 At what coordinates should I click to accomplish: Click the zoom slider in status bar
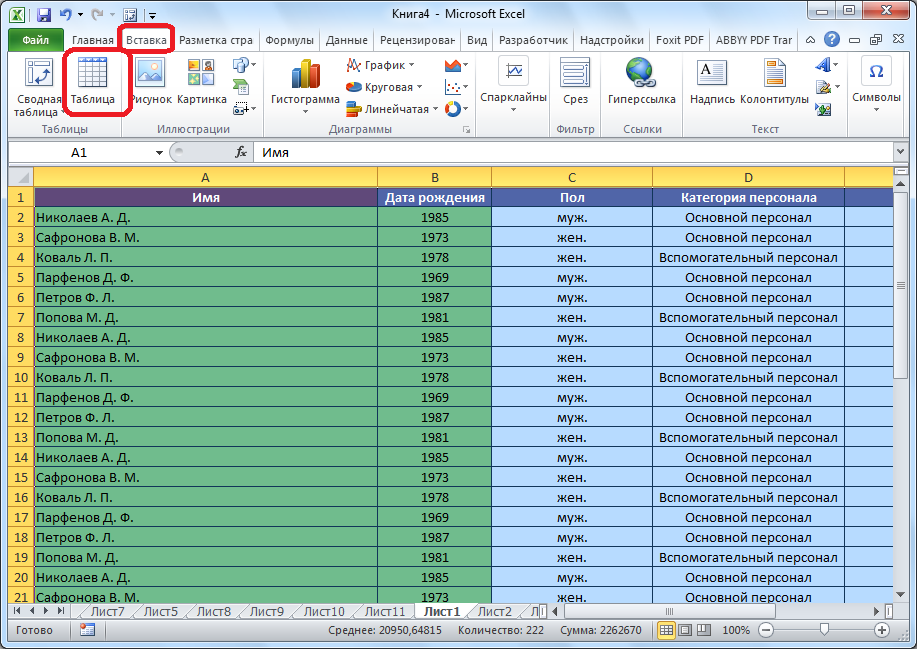(x=822, y=631)
